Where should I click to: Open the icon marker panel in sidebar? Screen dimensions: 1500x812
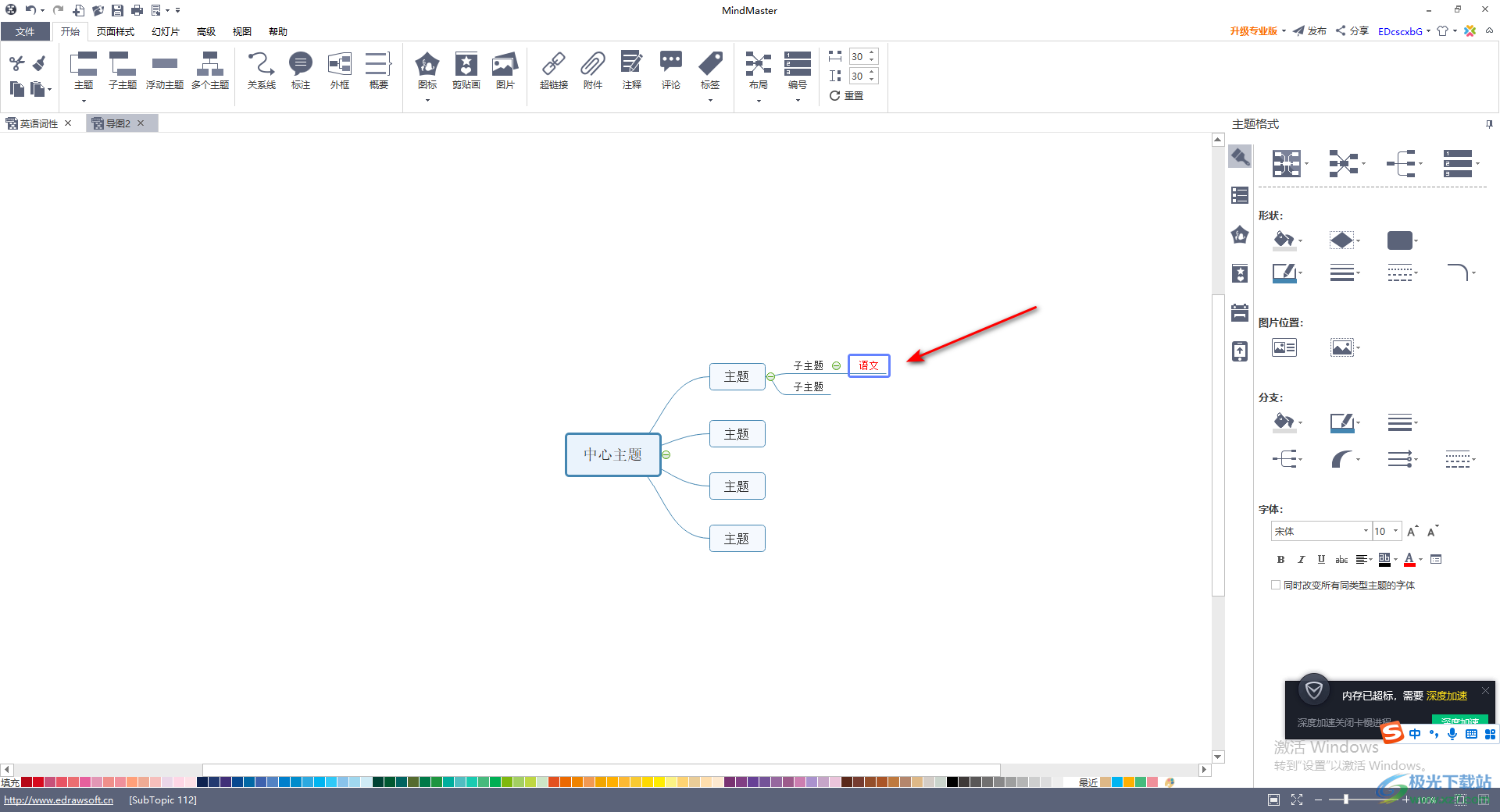pos(1240,234)
